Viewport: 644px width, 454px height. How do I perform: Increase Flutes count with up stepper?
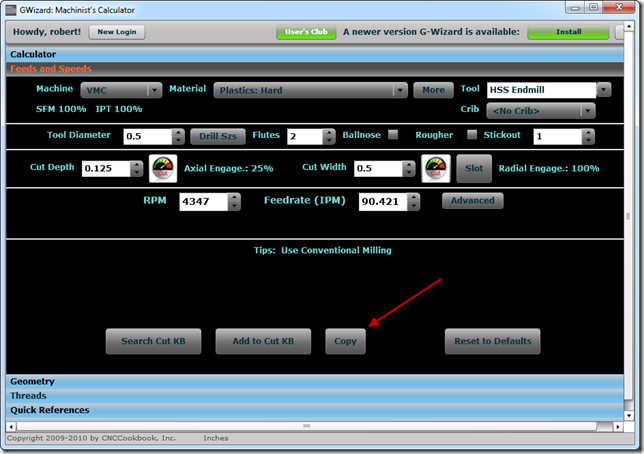pyautogui.click(x=329, y=133)
